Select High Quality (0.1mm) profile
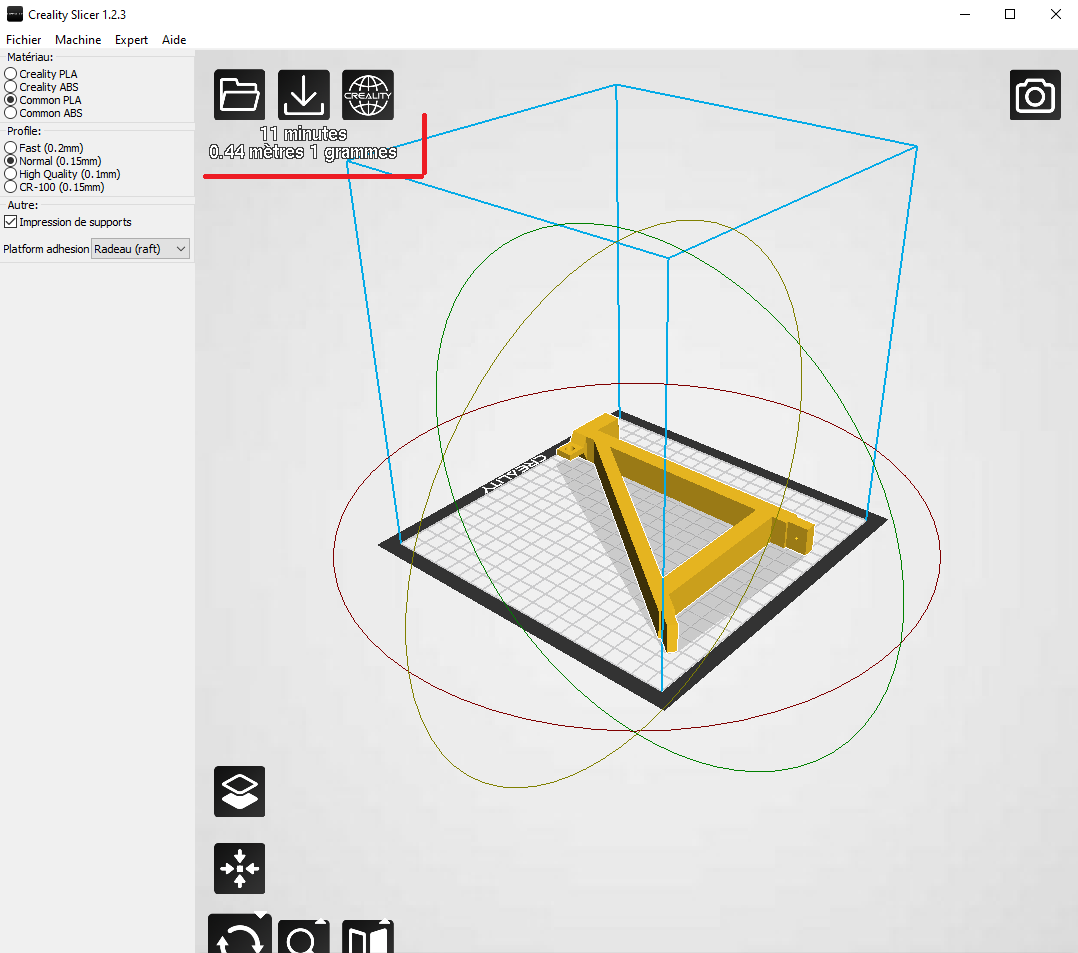The height and width of the screenshot is (953, 1078). 10,174
